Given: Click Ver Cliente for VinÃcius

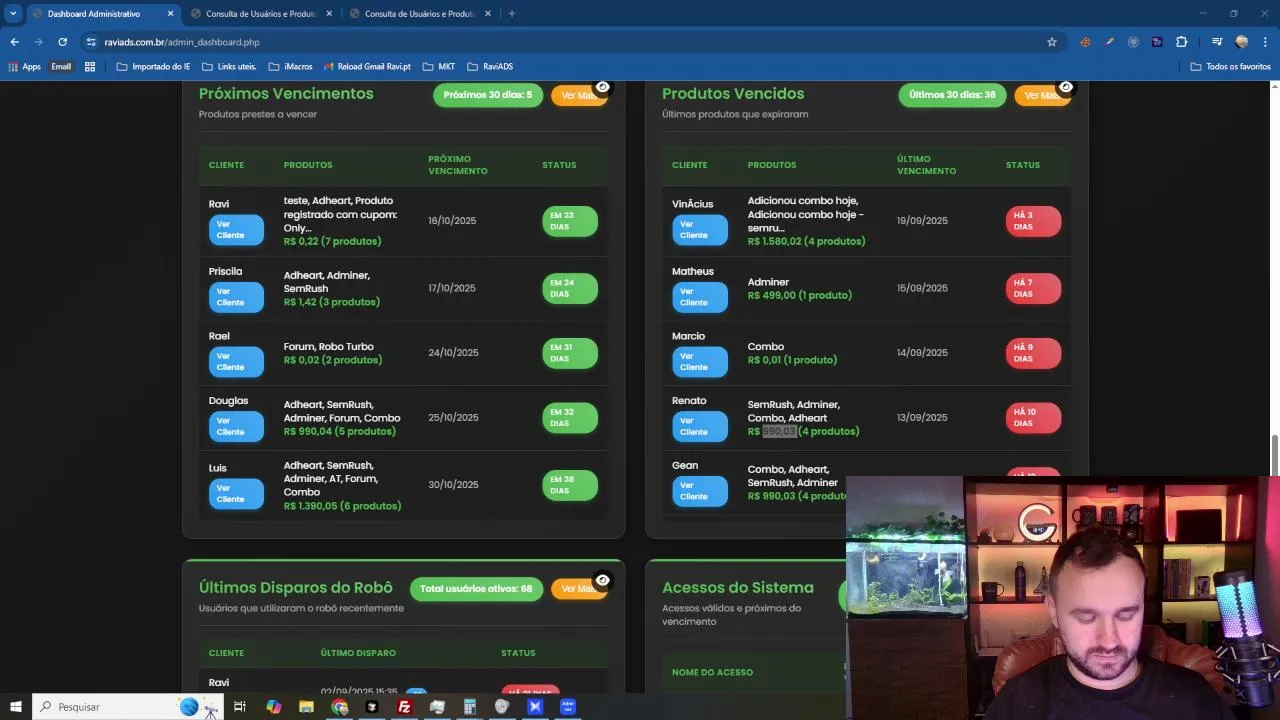Looking at the screenshot, I should point(700,229).
